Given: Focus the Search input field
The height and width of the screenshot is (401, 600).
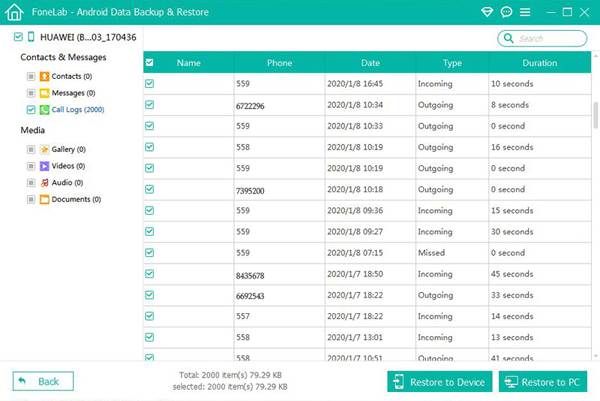Looking at the screenshot, I should 542,38.
